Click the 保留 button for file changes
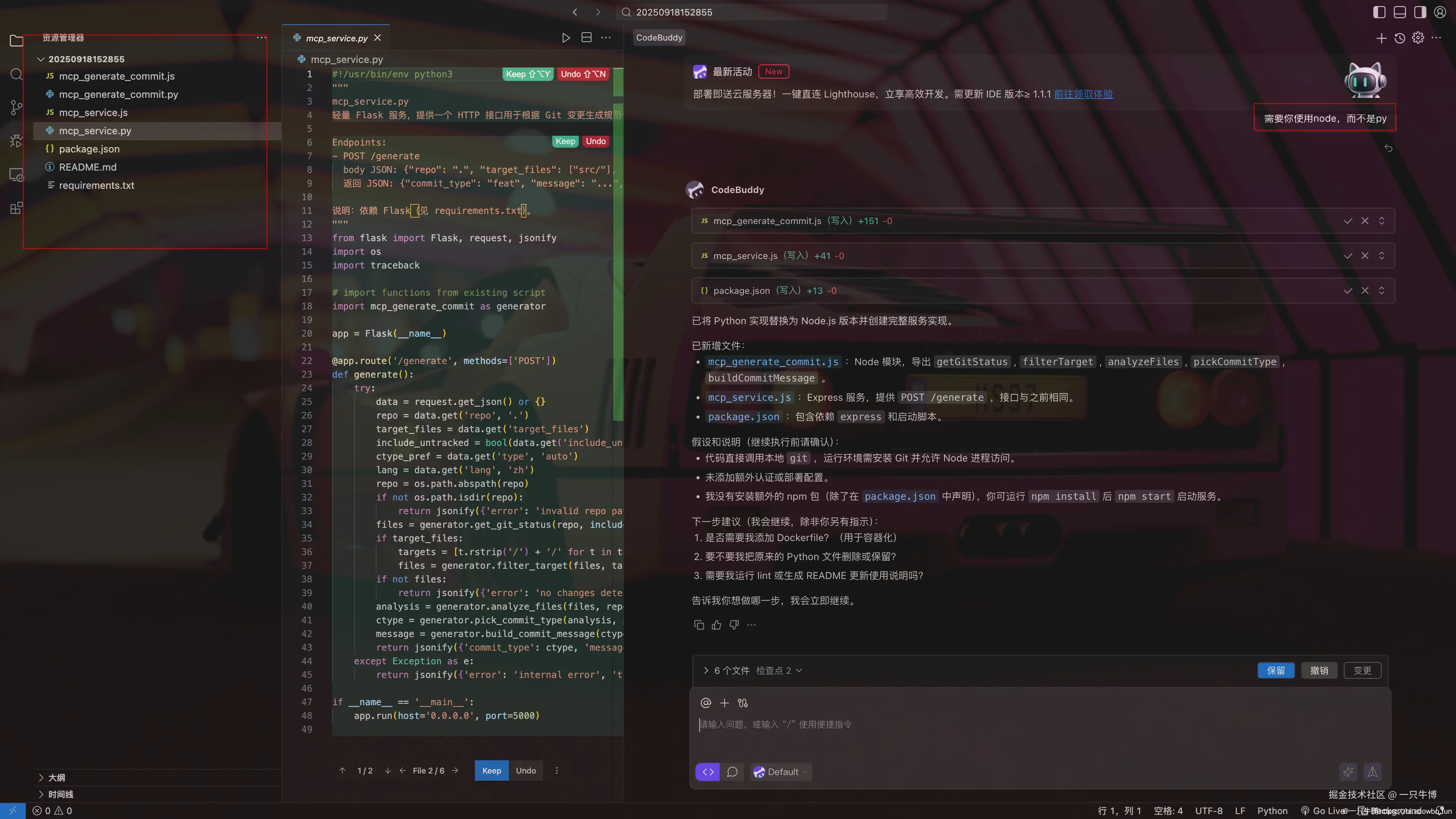 (1276, 670)
